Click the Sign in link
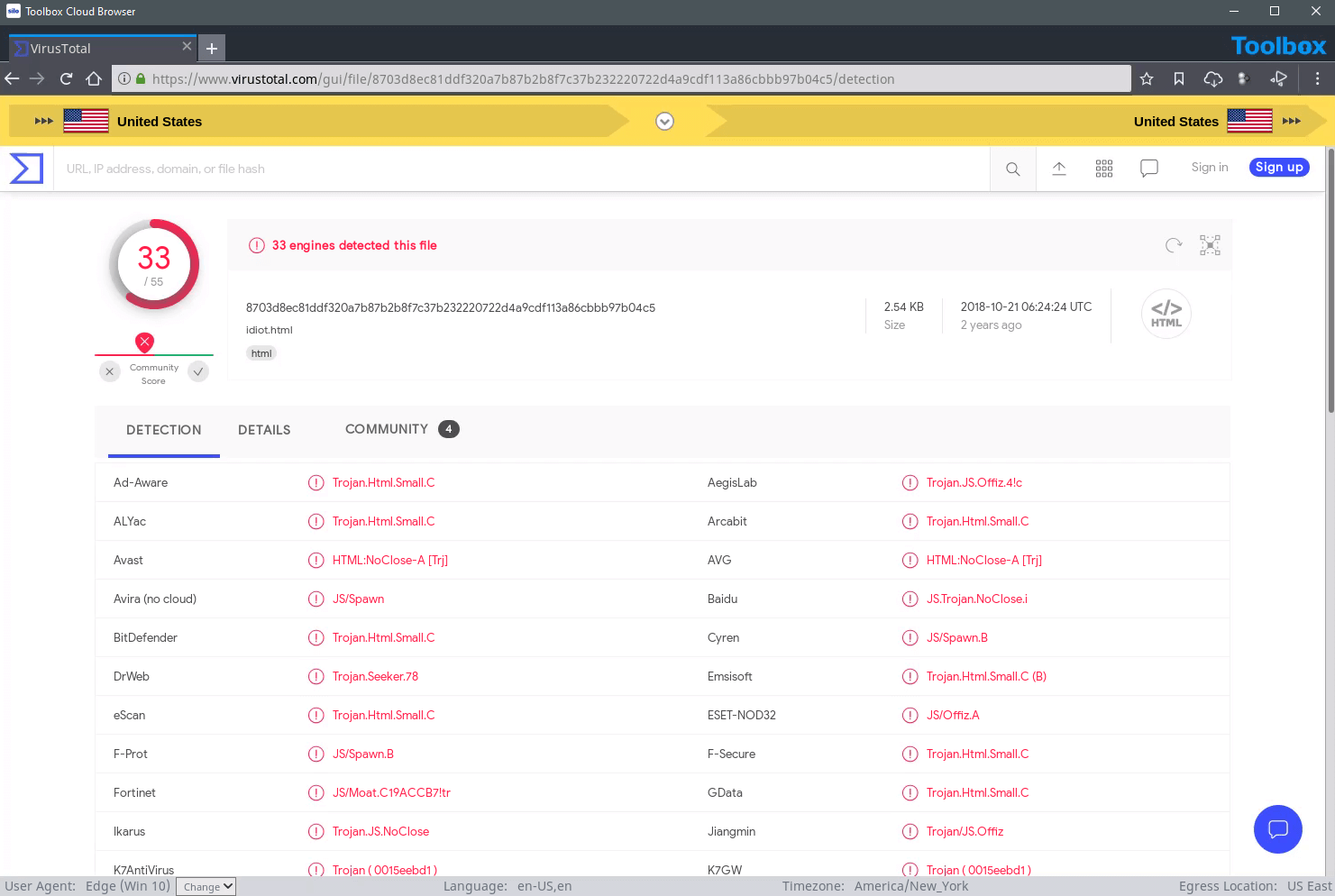The height and width of the screenshot is (896, 1335). coord(1210,168)
